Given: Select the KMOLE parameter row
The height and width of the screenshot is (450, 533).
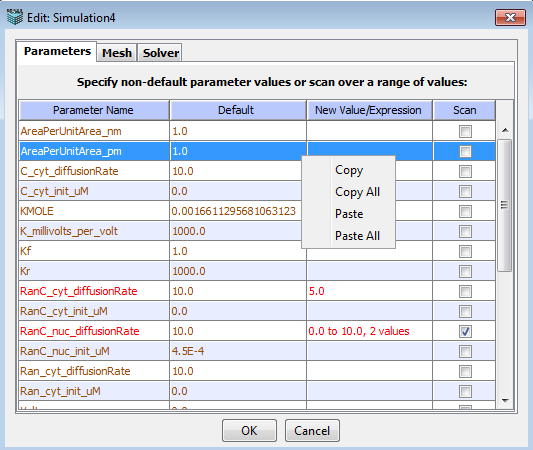Looking at the screenshot, I should (257, 211).
